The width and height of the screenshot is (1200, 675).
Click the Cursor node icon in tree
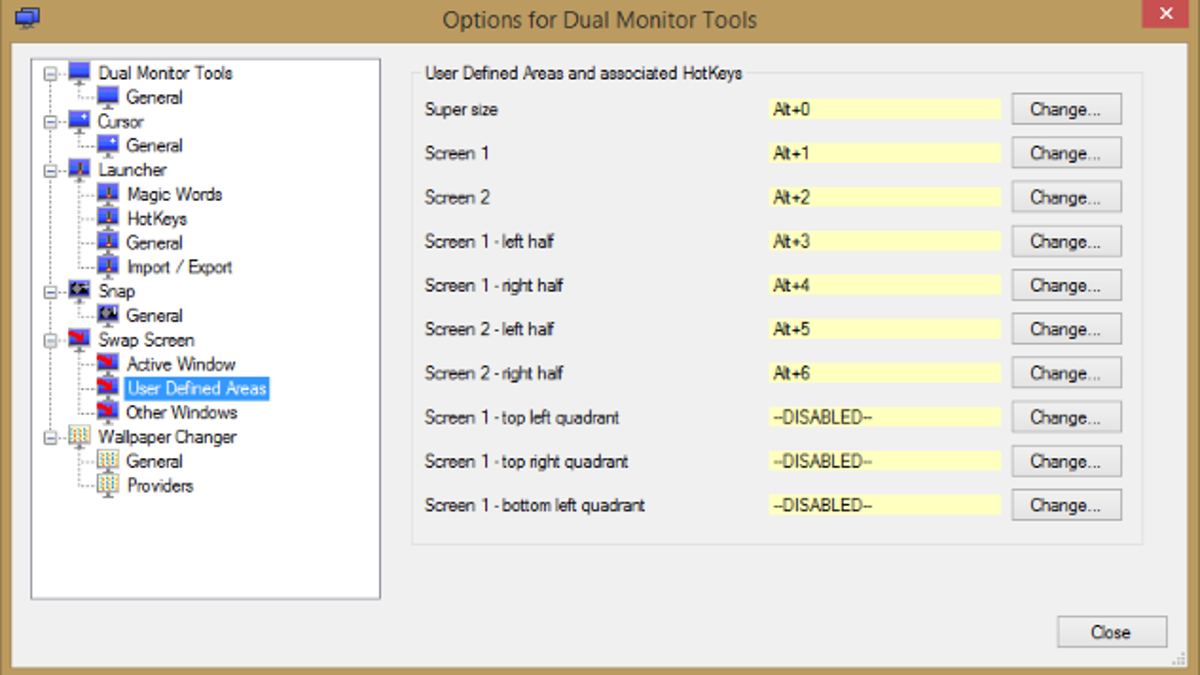point(80,122)
